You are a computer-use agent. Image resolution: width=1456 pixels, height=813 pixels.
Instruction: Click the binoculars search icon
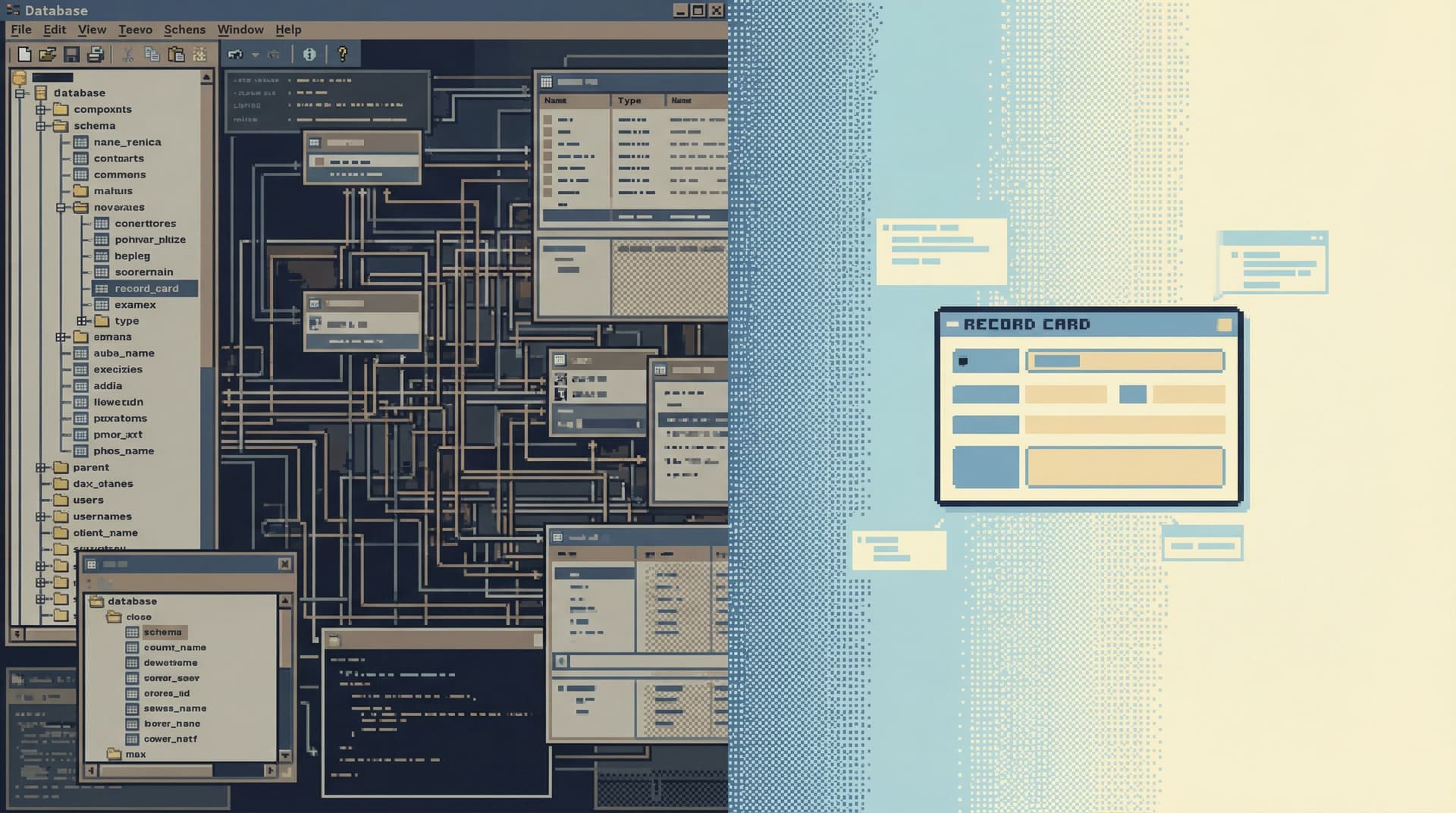[235, 54]
